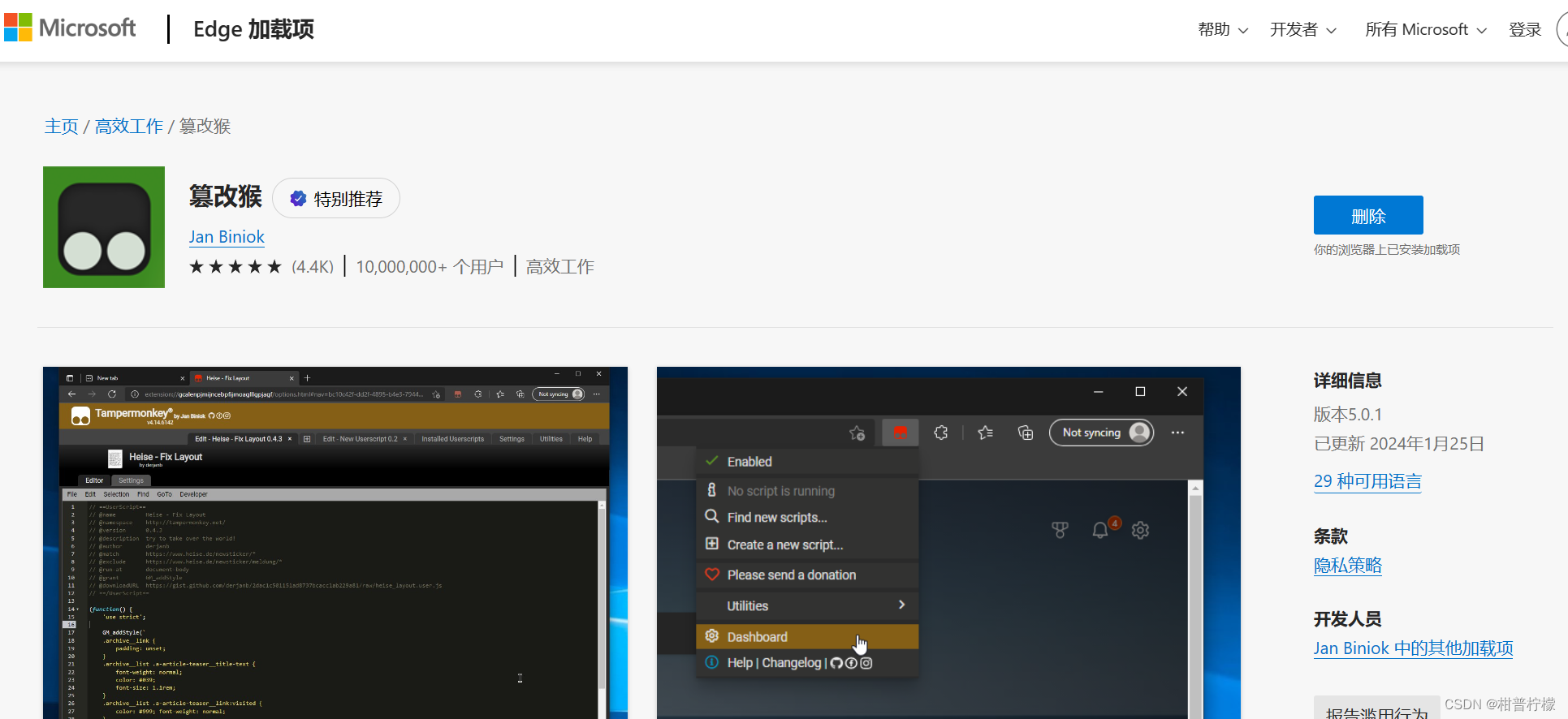Viewport: 1568px width, 719px height.
Task: Open the 高效工作 breadcrumb link
Action: point(129,126)
